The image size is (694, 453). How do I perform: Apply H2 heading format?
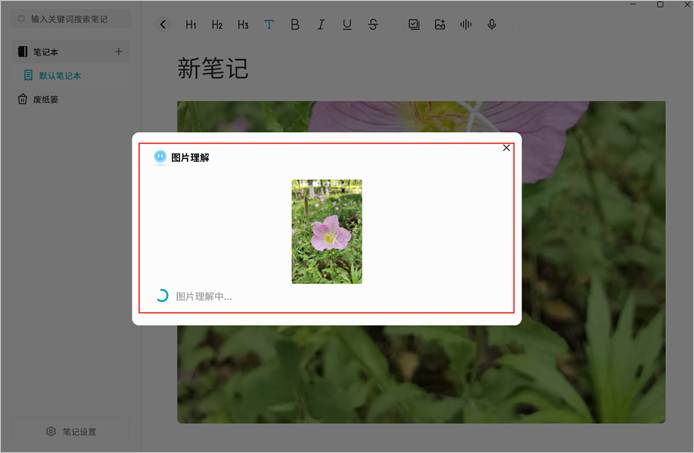point(217,25)
